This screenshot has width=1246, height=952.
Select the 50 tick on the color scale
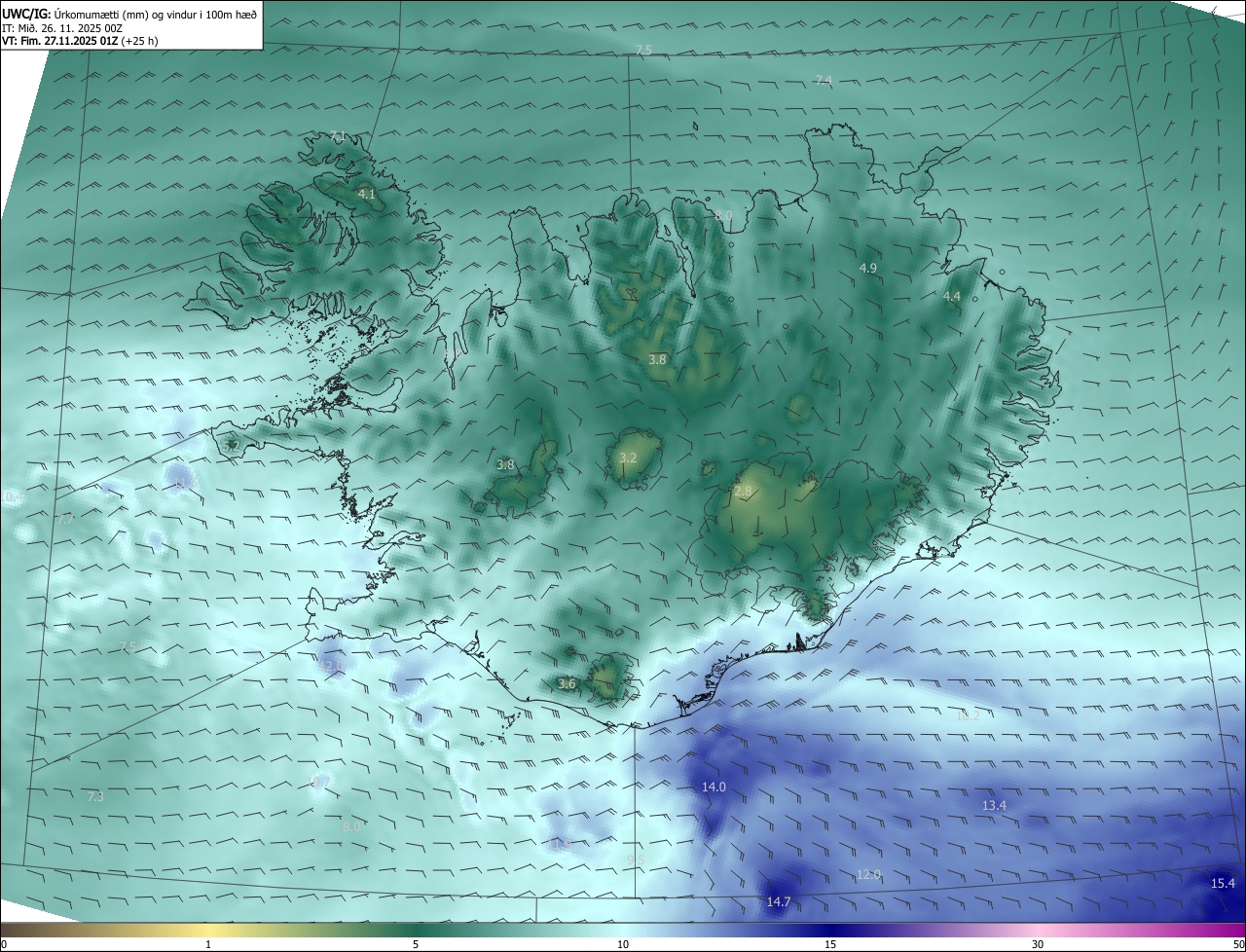(x=1238, y=944)
